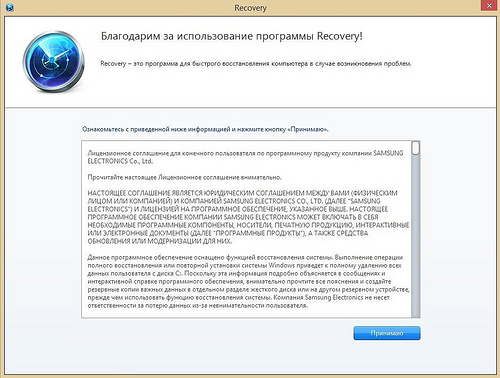Close the Recovery window
500x378 pixels.
(x=490, y=5)
